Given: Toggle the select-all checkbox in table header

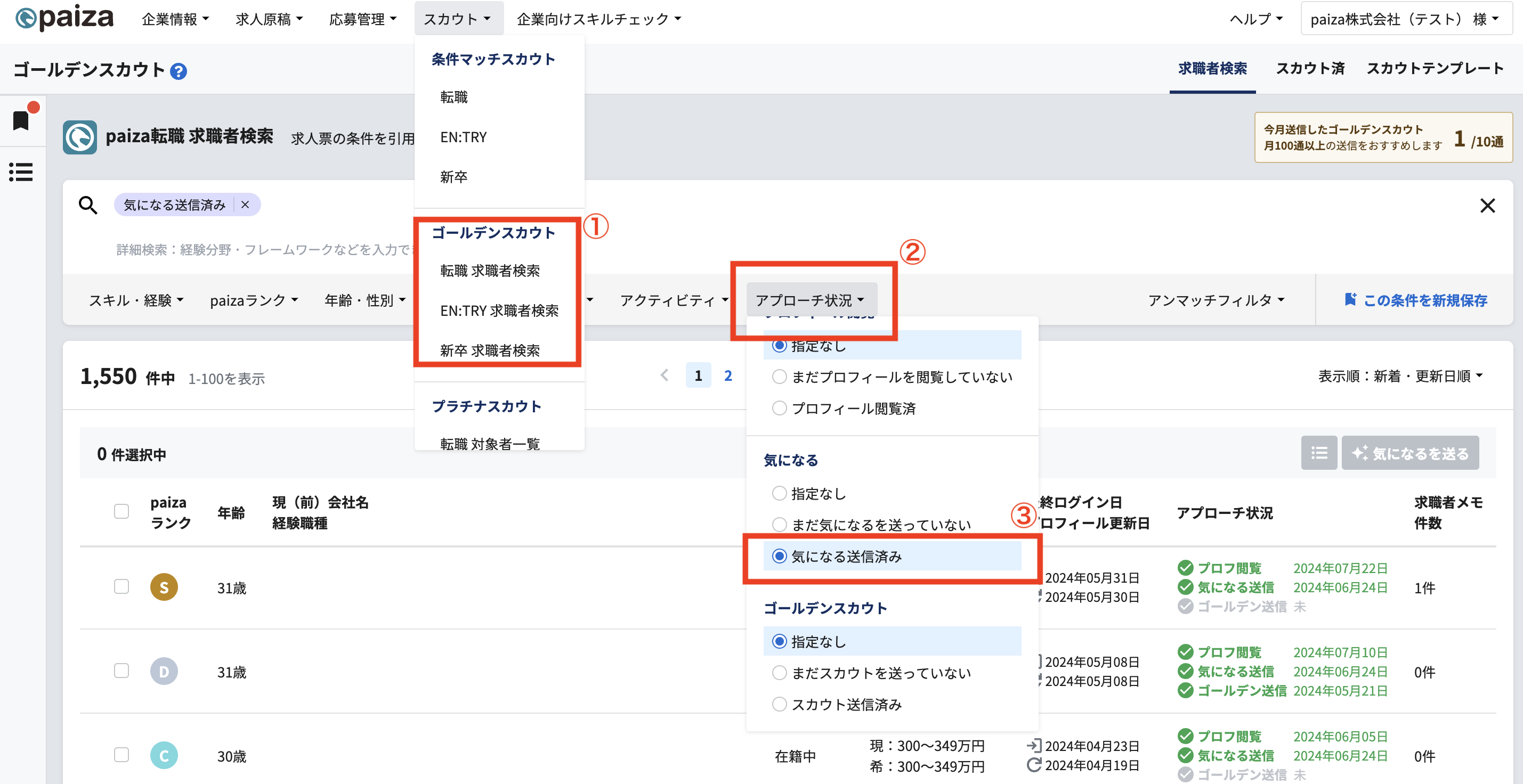Looking at the screenshot, I should point(121,511).
